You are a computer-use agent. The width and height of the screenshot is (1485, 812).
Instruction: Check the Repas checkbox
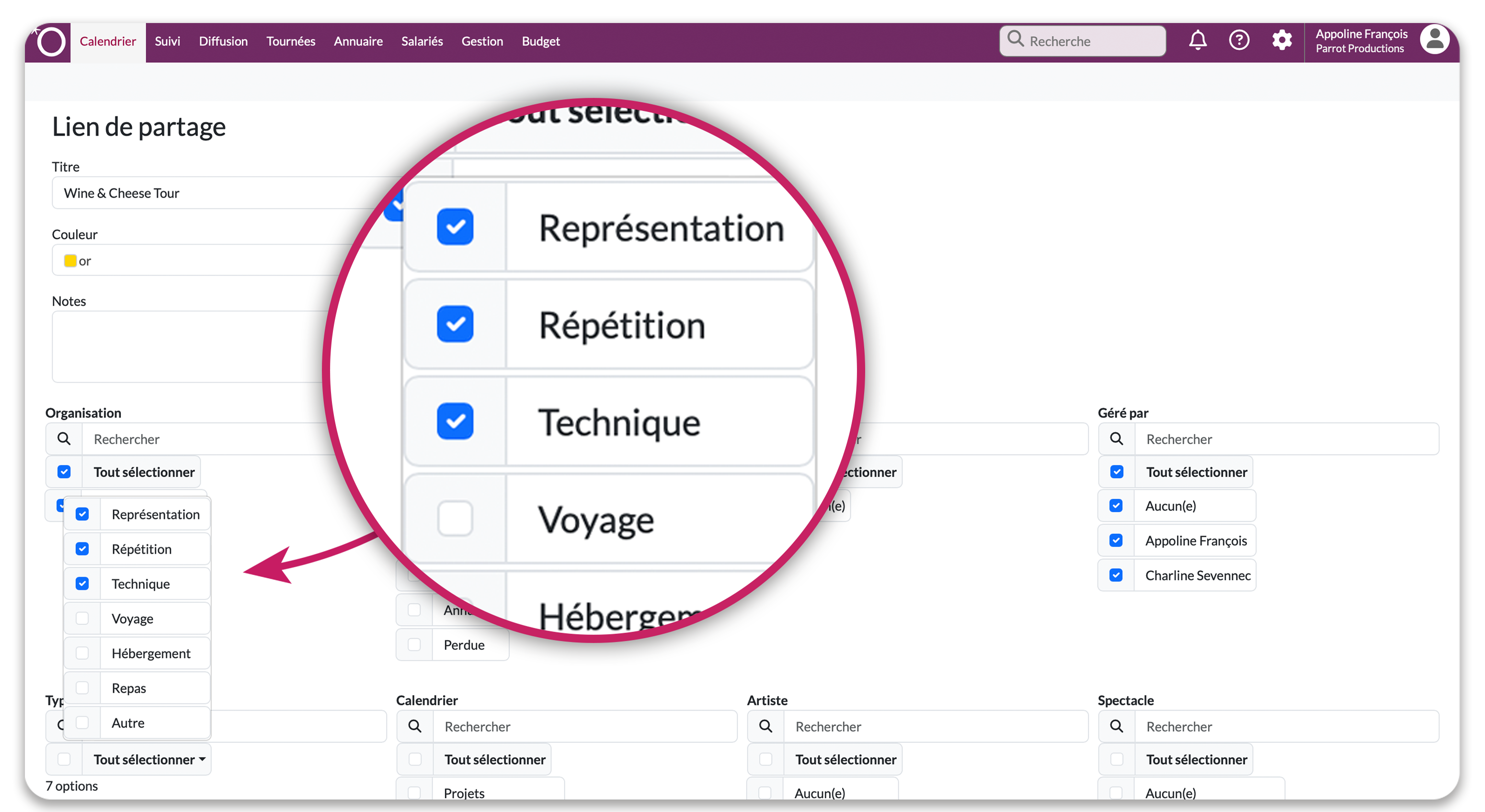click(82, 688)
